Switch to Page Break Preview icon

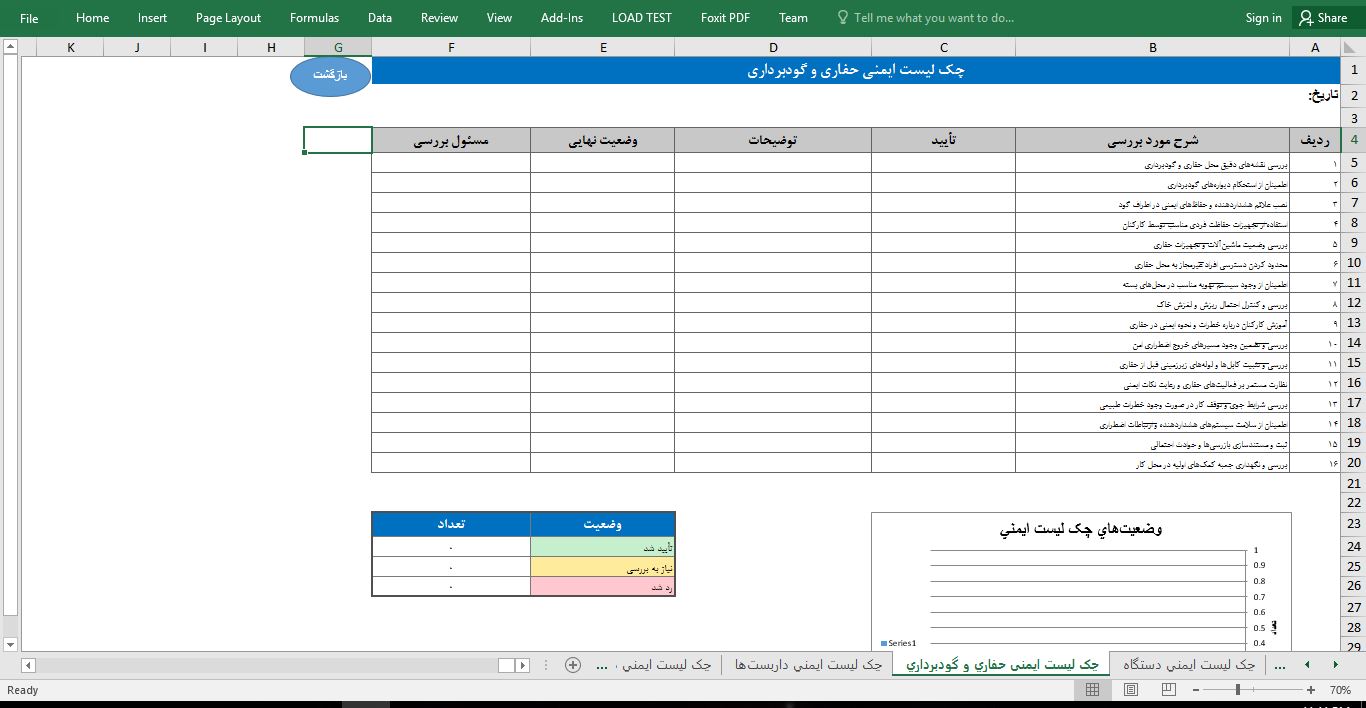click(1168, 690)
